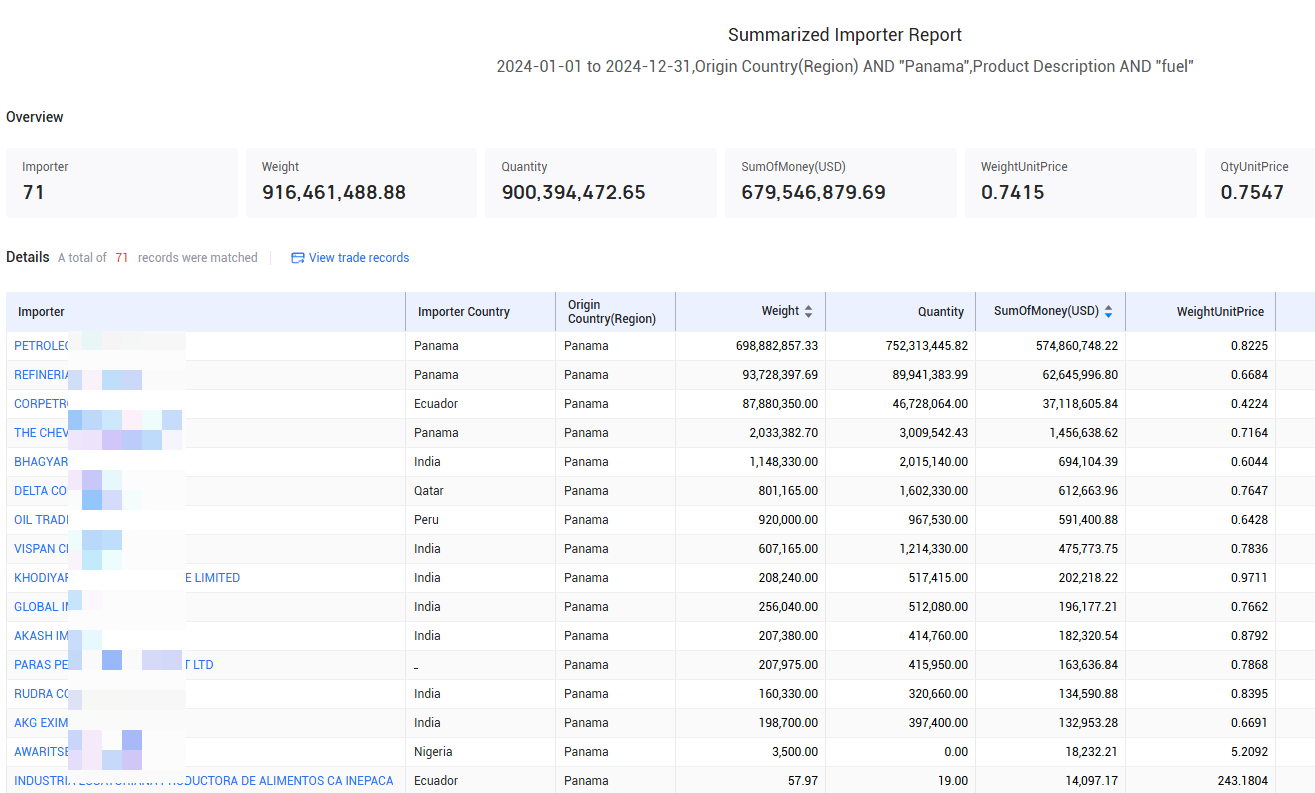The image size is (1315, 793).
Task: Select SumOfMoney(USD) overview card 679,546,879.69
Action: 841,183
